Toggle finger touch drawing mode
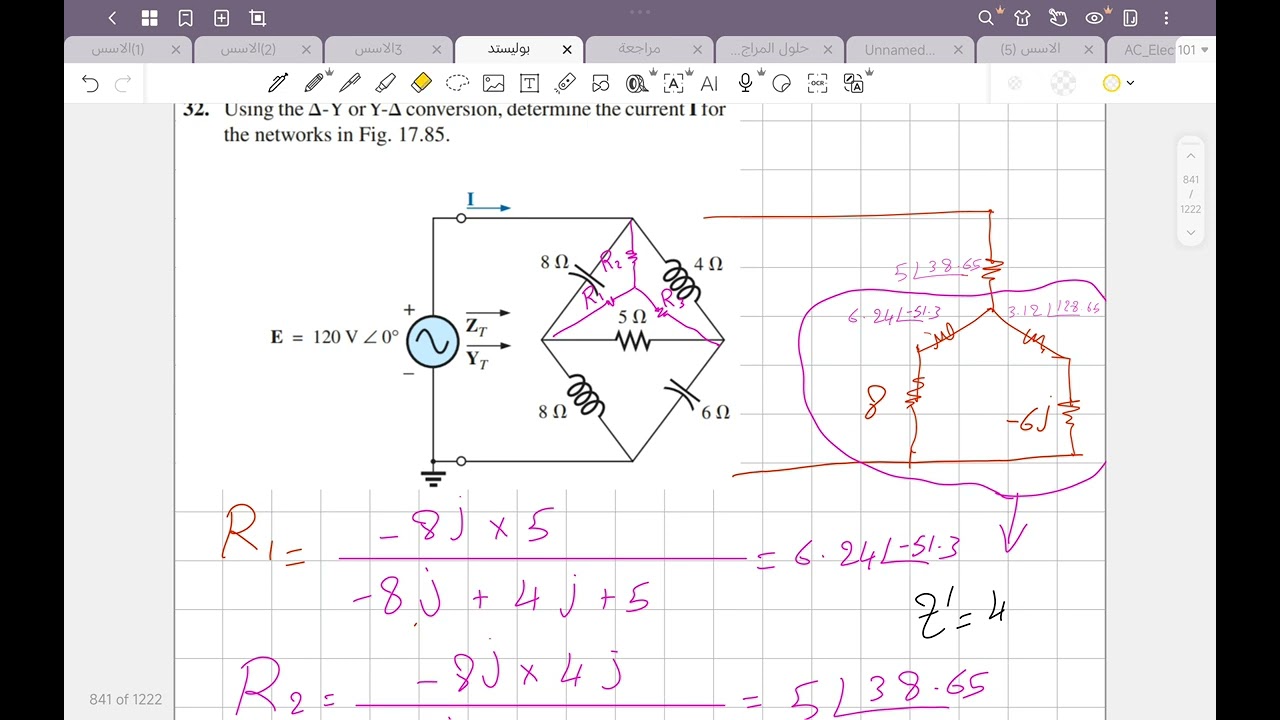1280x720 pixels. pyautogui.click(x=1058, y=18)
